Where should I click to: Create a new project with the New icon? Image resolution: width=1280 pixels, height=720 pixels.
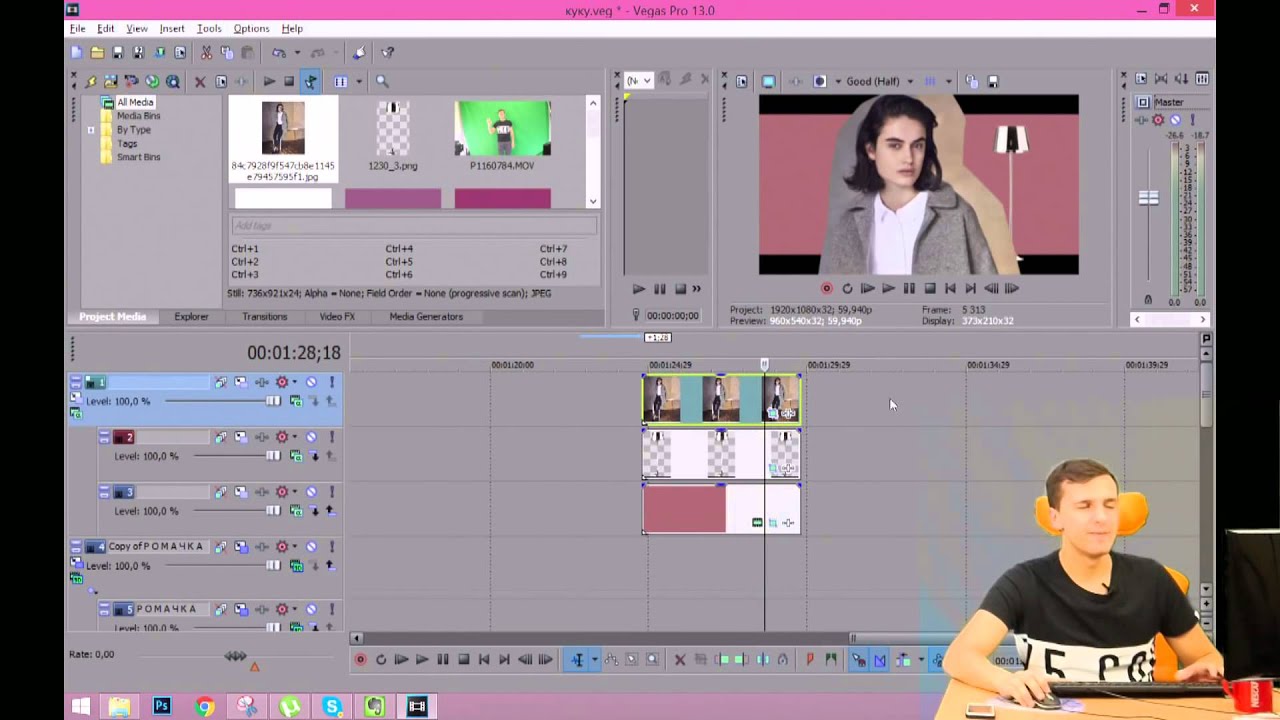77,52
